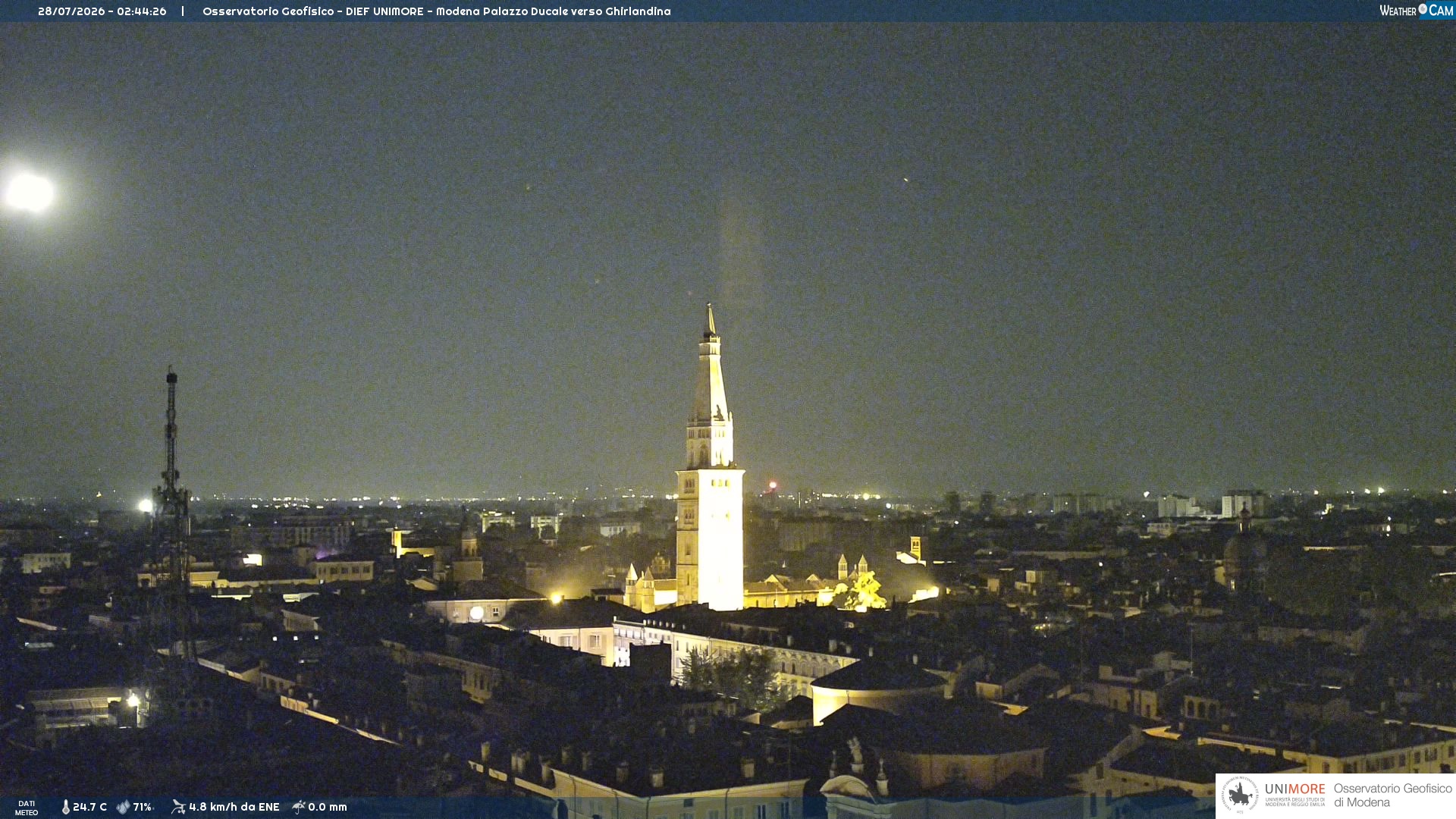Select the 4.8 km/h da ENE wind reading
Viewport: 1456px width, 819px height.
click(234, 807)
